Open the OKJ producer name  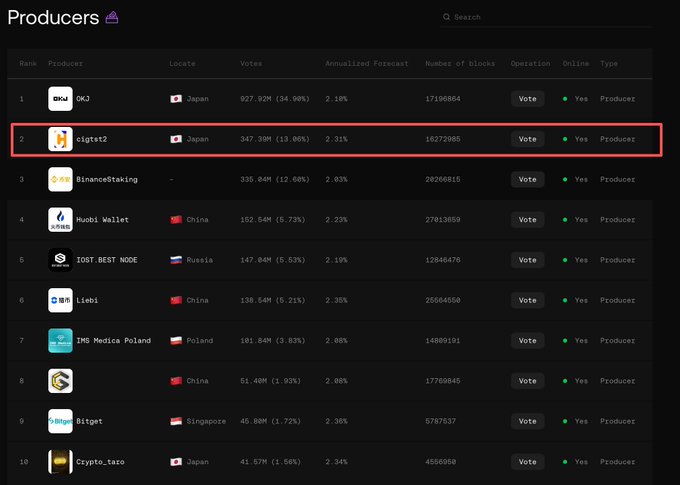(x=83, y=99)
